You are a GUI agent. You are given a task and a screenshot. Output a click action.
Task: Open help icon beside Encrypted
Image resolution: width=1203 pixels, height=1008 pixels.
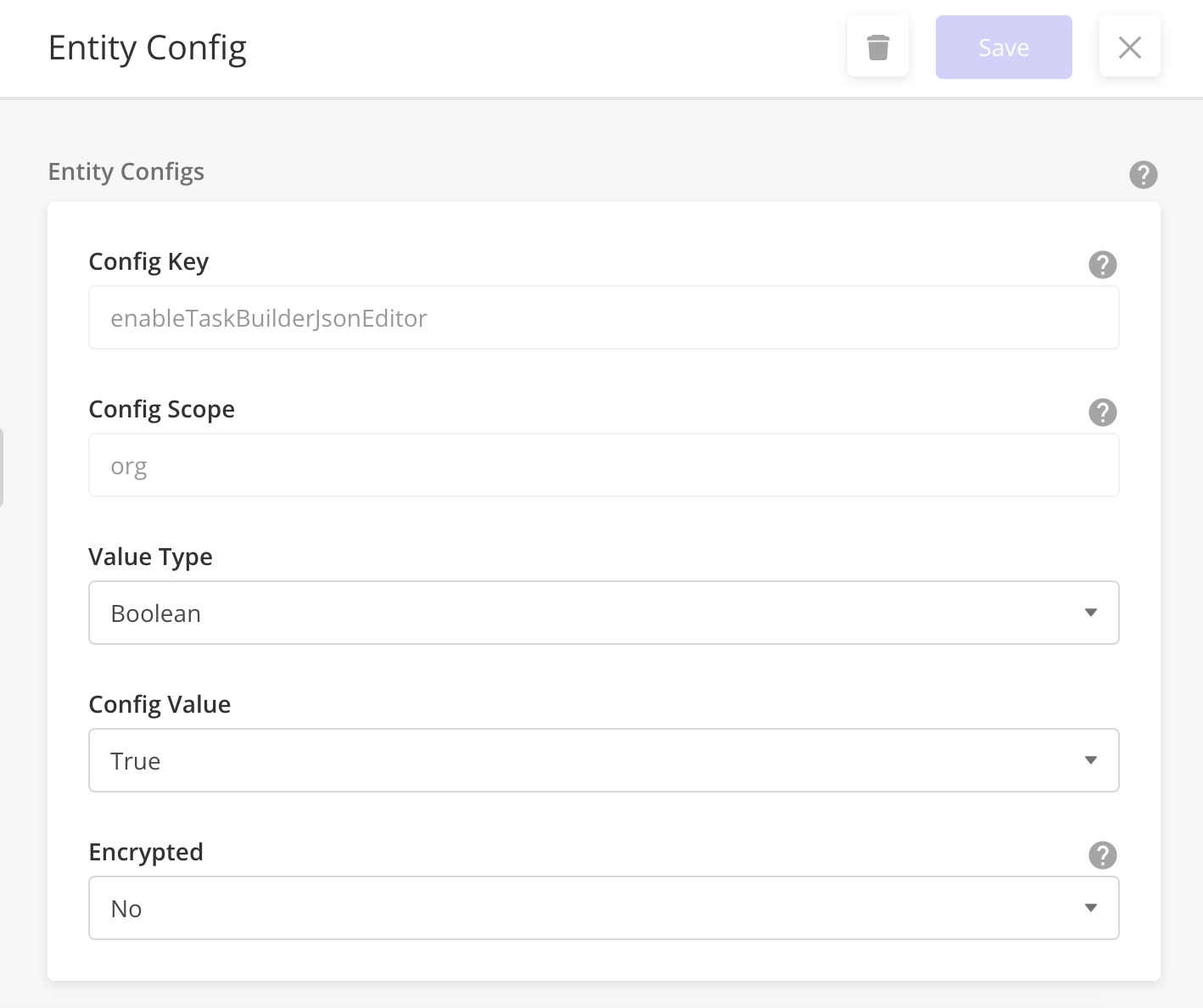1103,855
